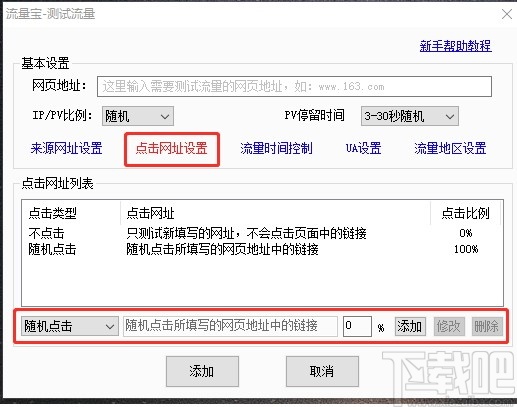Select the 不点击 row in list
The width and height of the screenshot is (517, 407).
262,233
